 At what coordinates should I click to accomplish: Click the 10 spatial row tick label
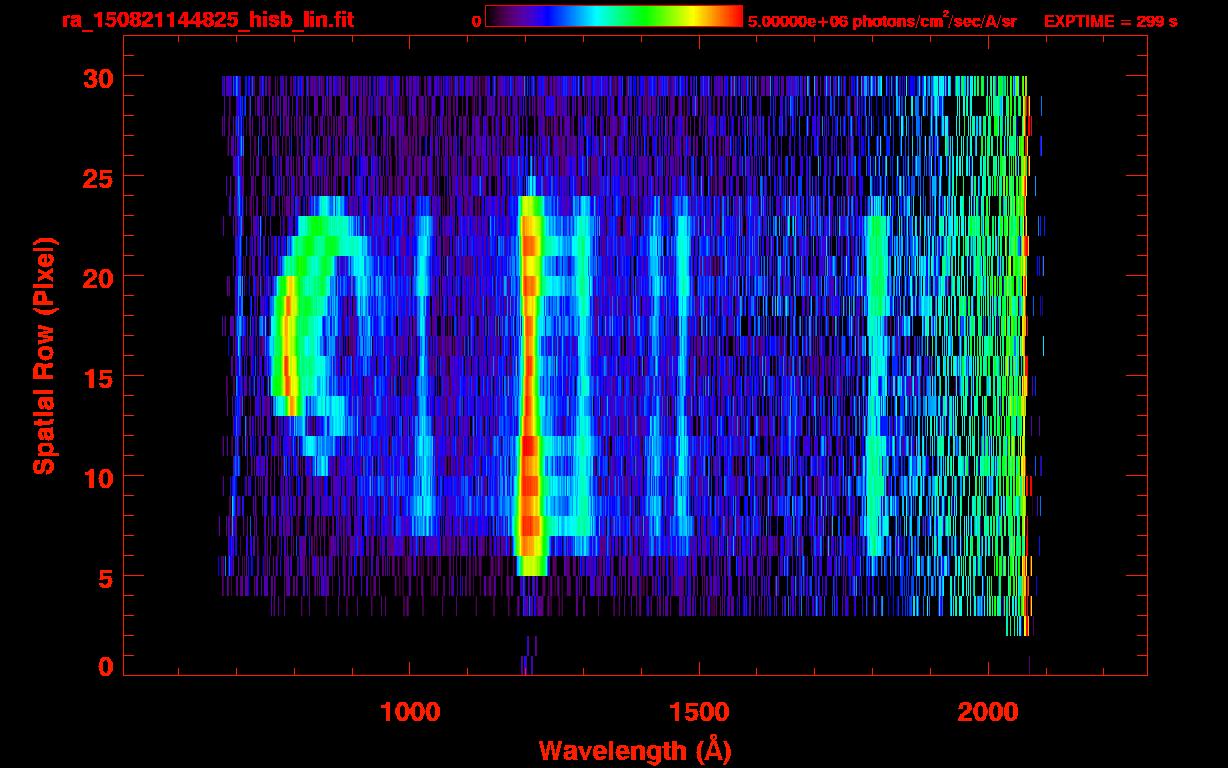(98, 477)
